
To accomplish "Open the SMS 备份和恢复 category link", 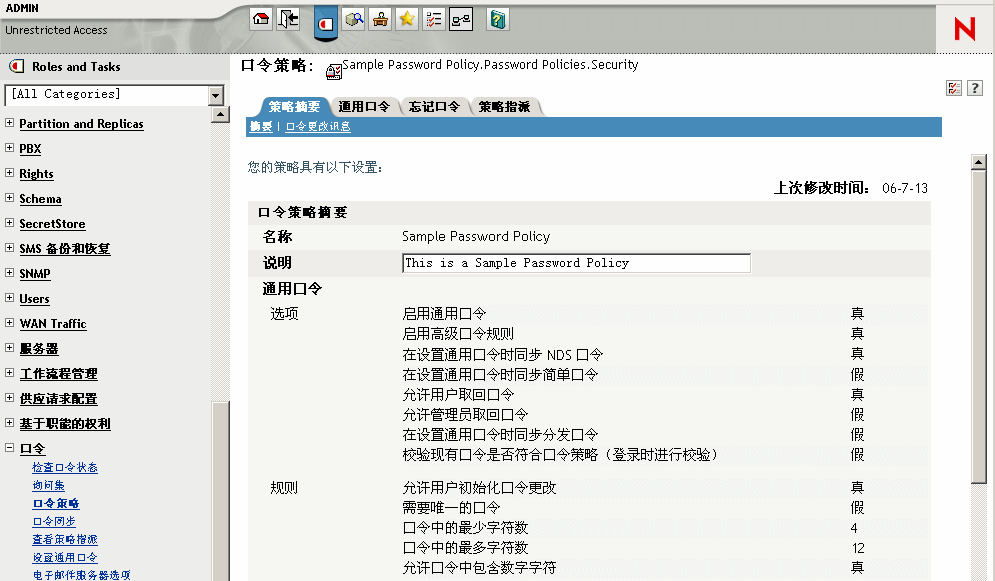I will coord(65,249).
